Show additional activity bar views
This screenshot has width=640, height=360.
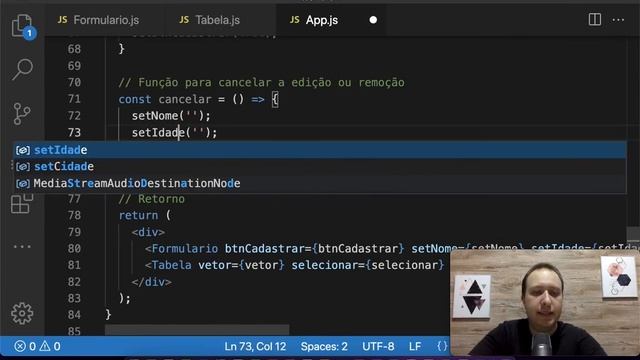pyautogui.click(x=22, y=247)
